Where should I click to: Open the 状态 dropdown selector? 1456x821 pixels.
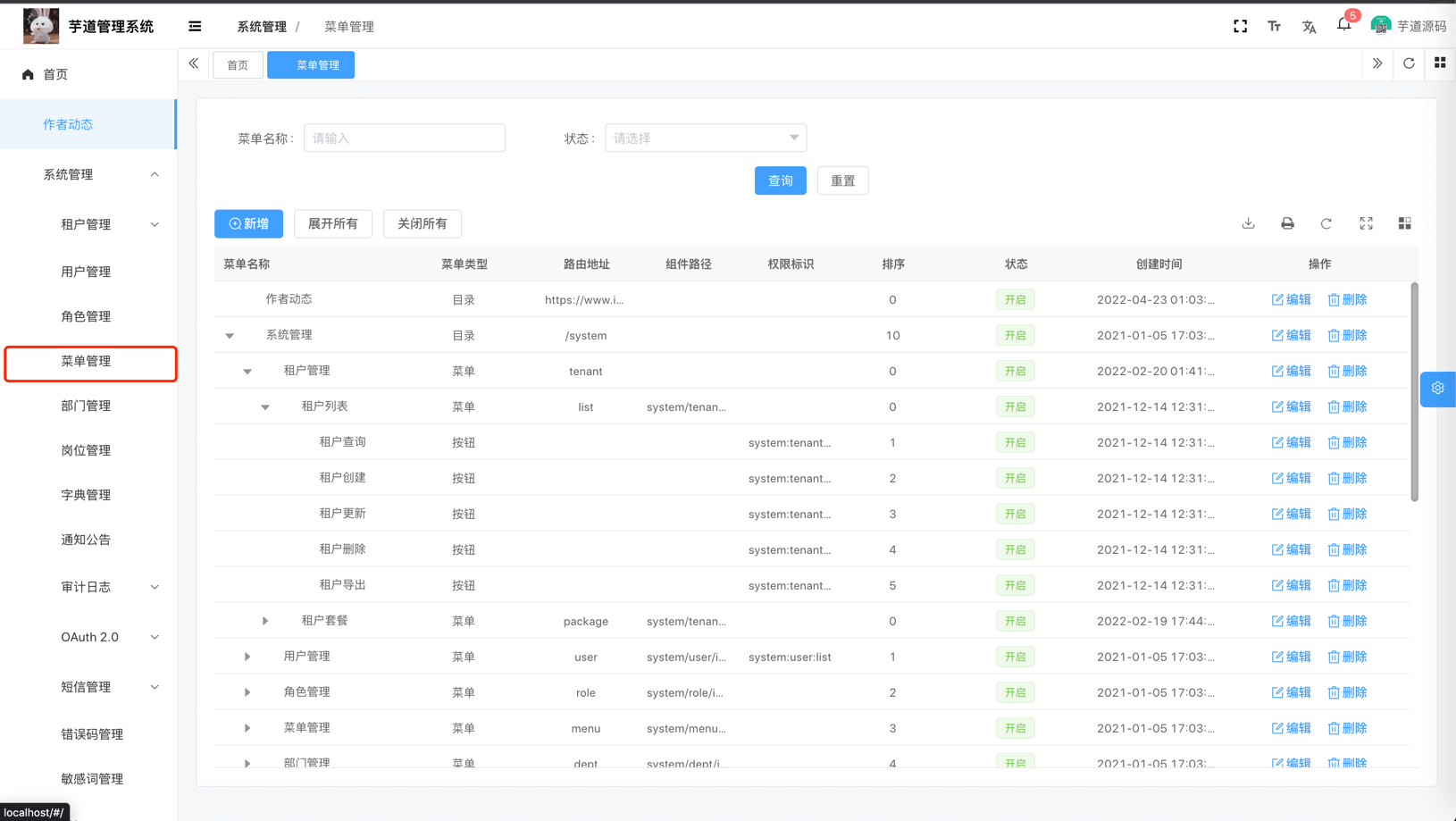(x=705, y=138)
